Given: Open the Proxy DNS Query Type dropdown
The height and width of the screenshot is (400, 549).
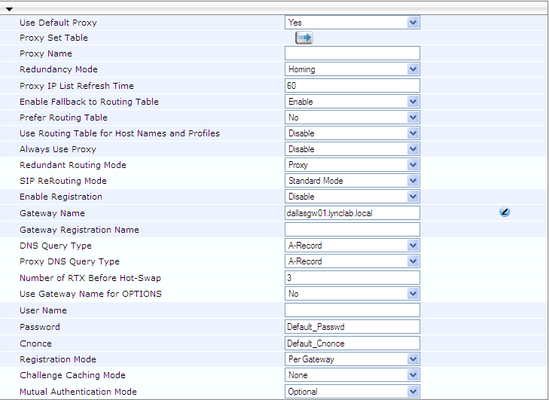Looking at the screenshot, I should (352, 261).
